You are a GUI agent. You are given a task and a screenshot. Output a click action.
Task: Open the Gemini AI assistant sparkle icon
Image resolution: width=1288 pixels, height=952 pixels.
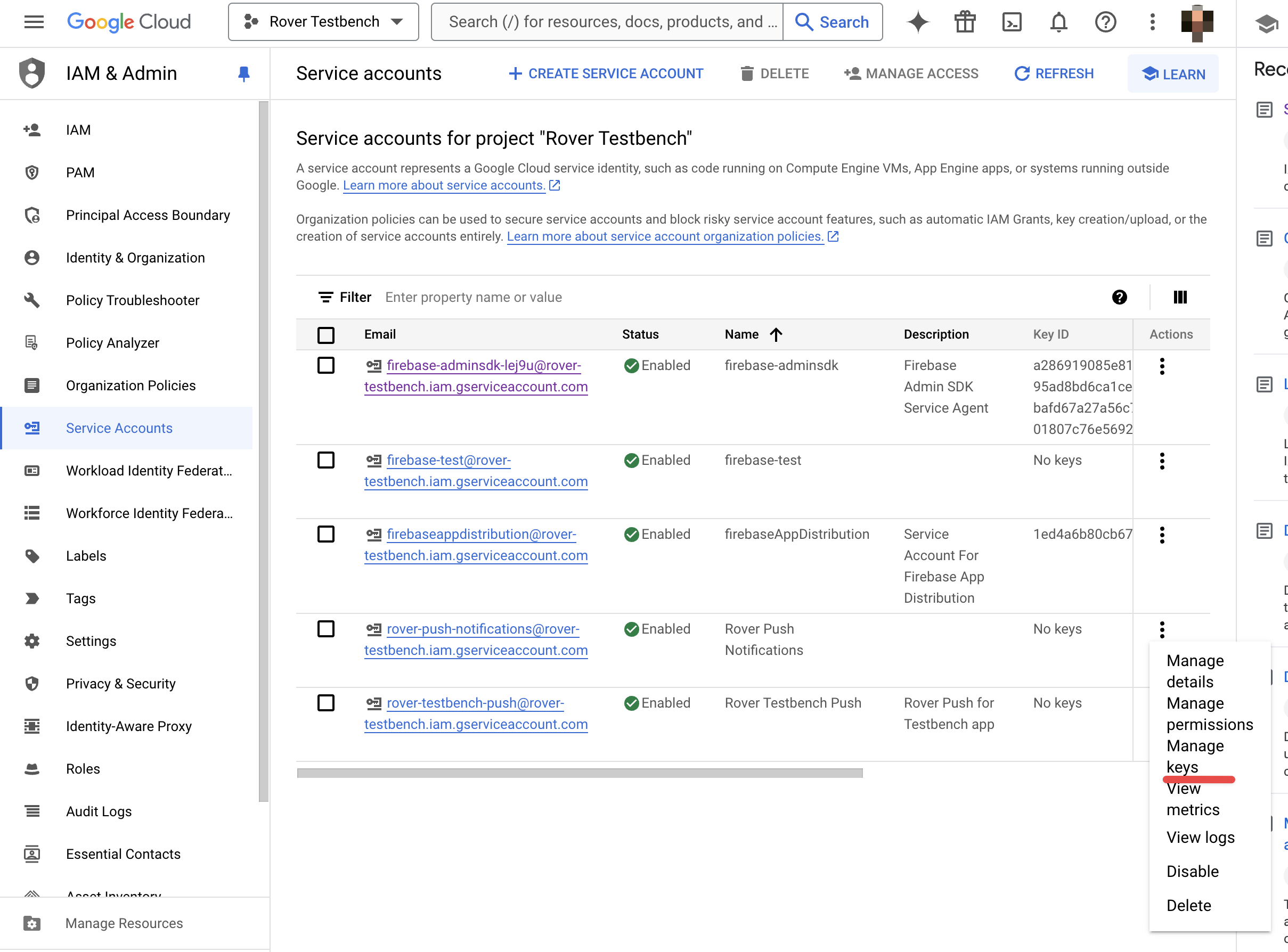coord(918,22)
